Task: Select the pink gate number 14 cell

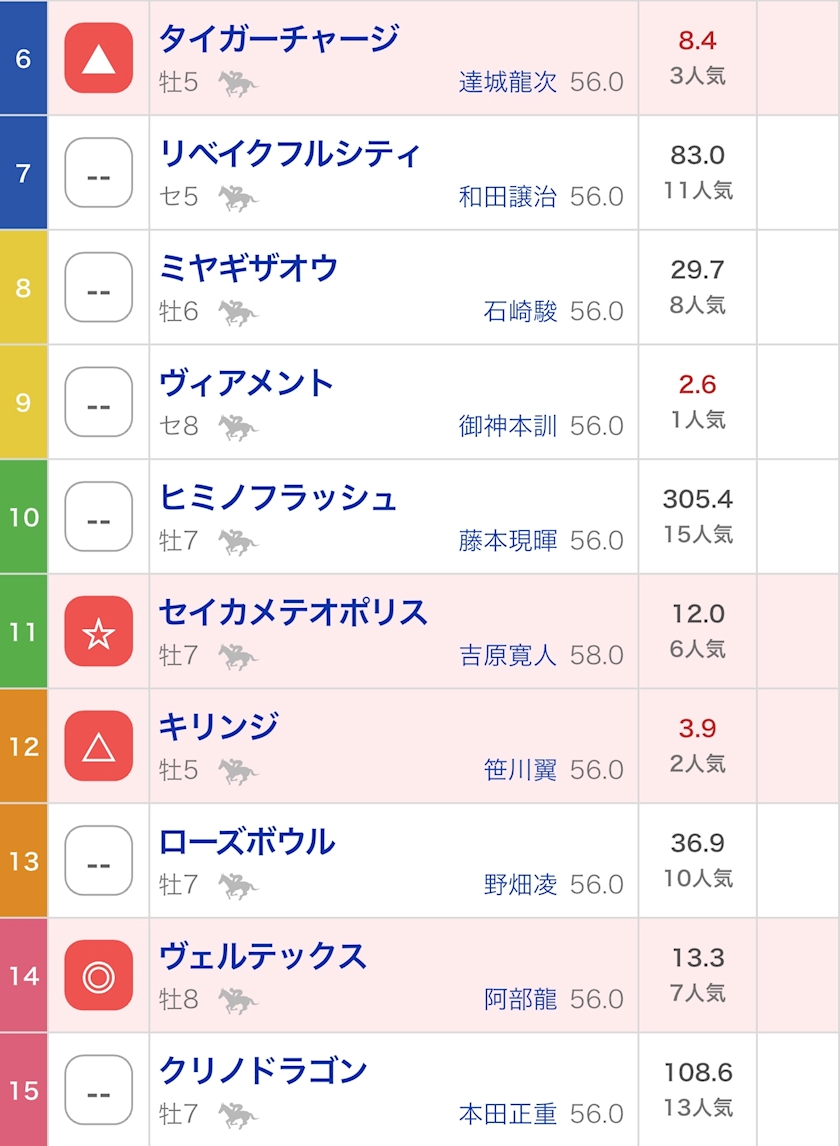Action: (23, 976)
